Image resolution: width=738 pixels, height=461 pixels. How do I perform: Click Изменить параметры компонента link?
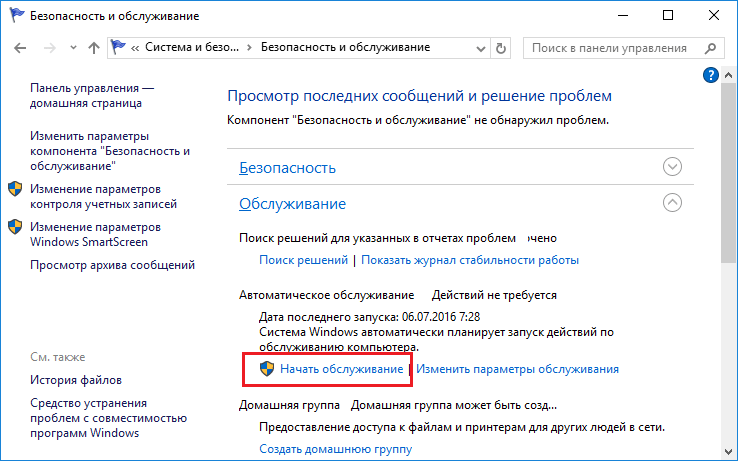point(110,151)
